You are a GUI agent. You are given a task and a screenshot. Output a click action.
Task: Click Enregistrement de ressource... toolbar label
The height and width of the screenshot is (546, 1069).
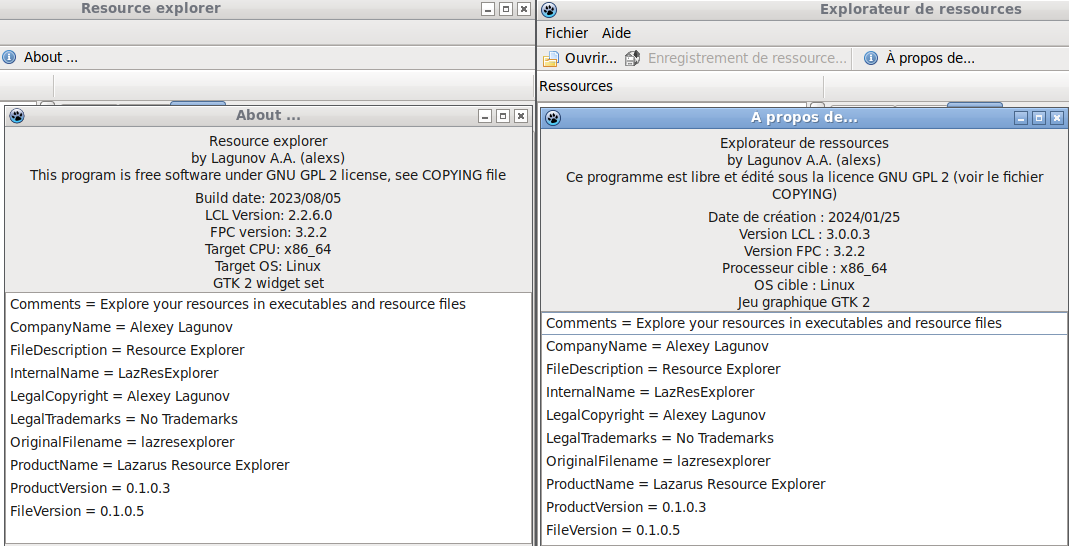click(x=747, y=59)
